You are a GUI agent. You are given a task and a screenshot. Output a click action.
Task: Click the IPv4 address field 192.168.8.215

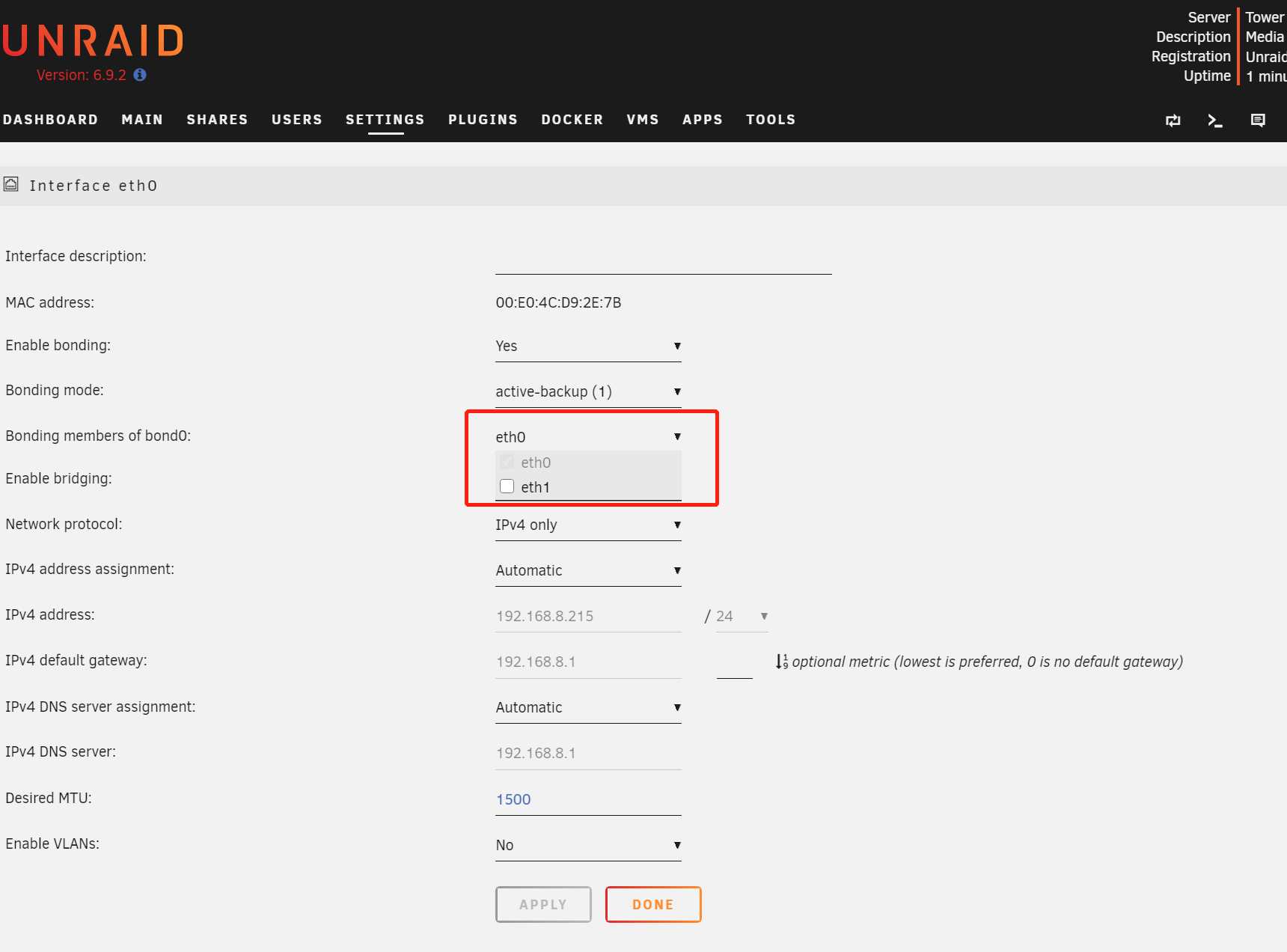[588, 616]
